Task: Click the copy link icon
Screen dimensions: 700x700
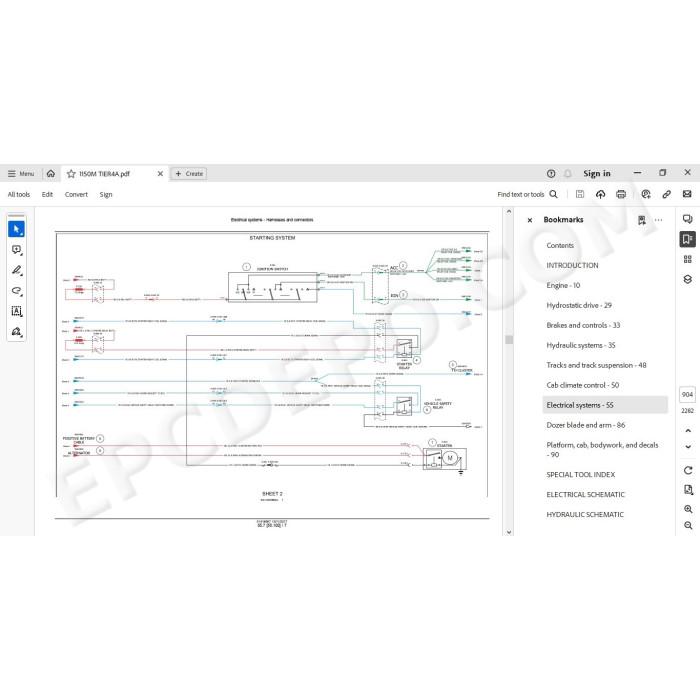Action: coord(667,194)
